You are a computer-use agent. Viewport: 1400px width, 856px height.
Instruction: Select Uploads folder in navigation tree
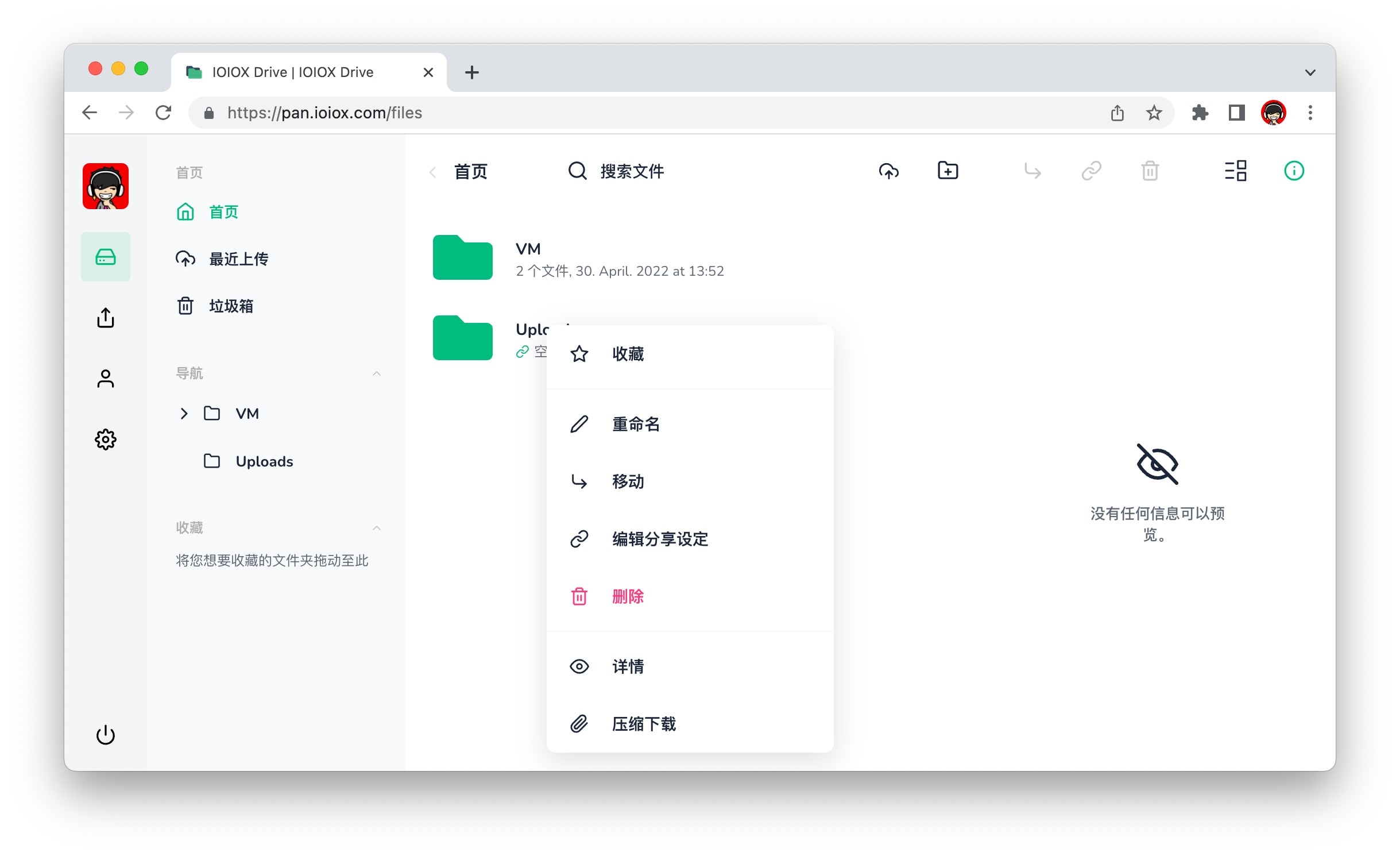[264, 461]
